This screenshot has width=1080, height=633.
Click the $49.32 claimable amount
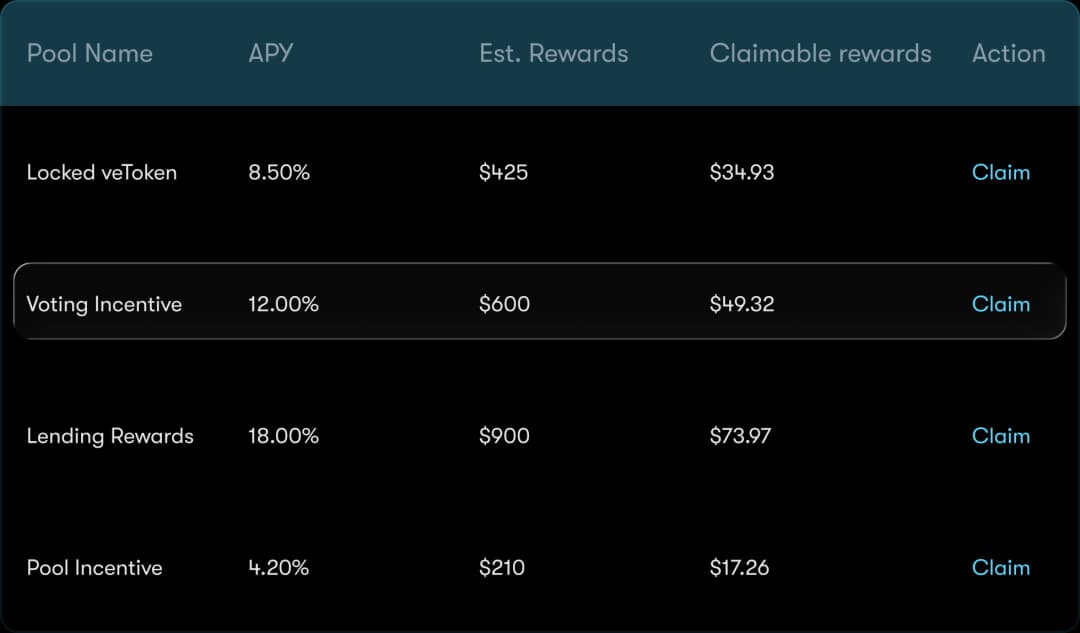click(742, 304)
